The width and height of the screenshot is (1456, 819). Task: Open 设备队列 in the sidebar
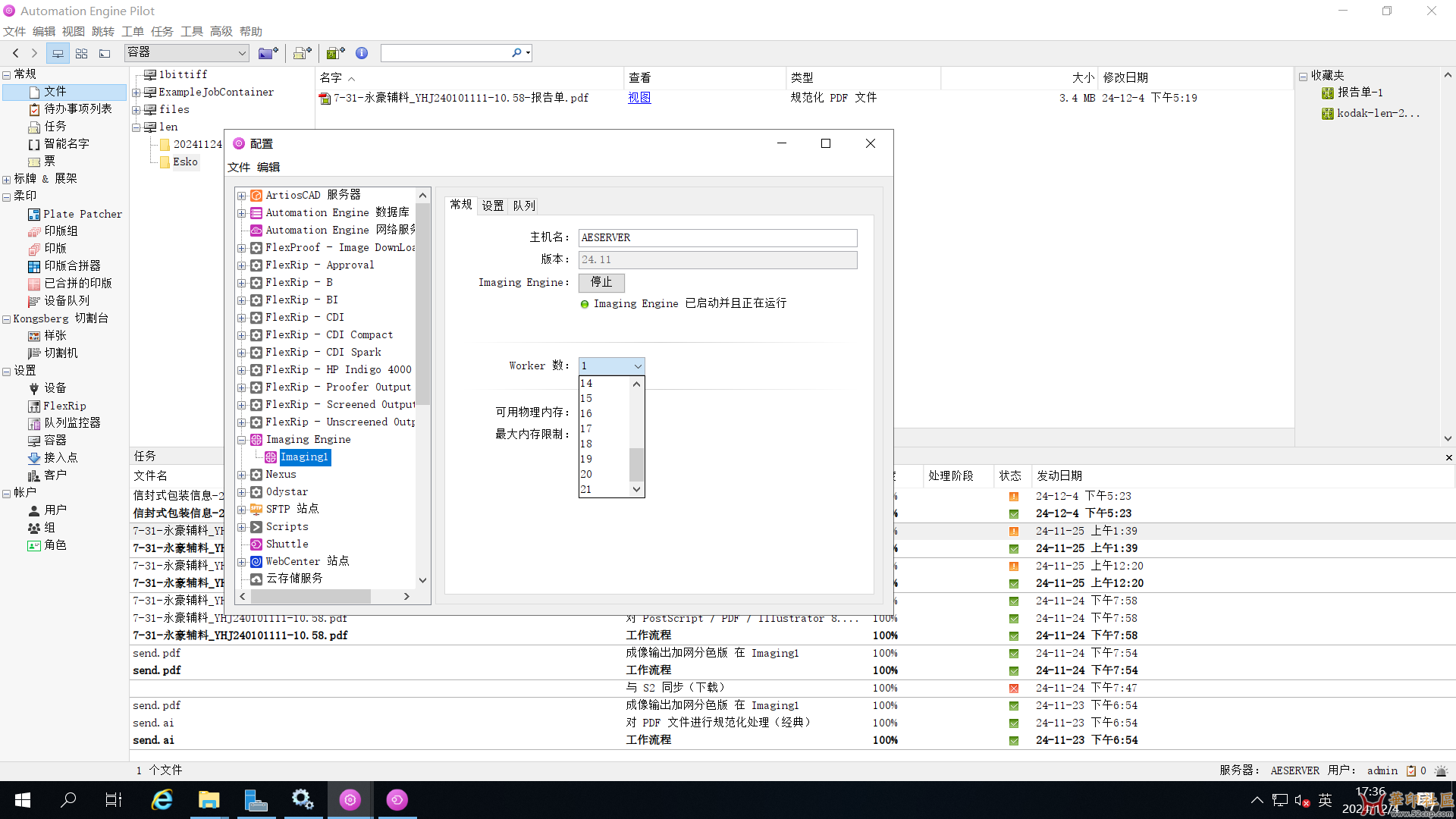click(66, 300)
